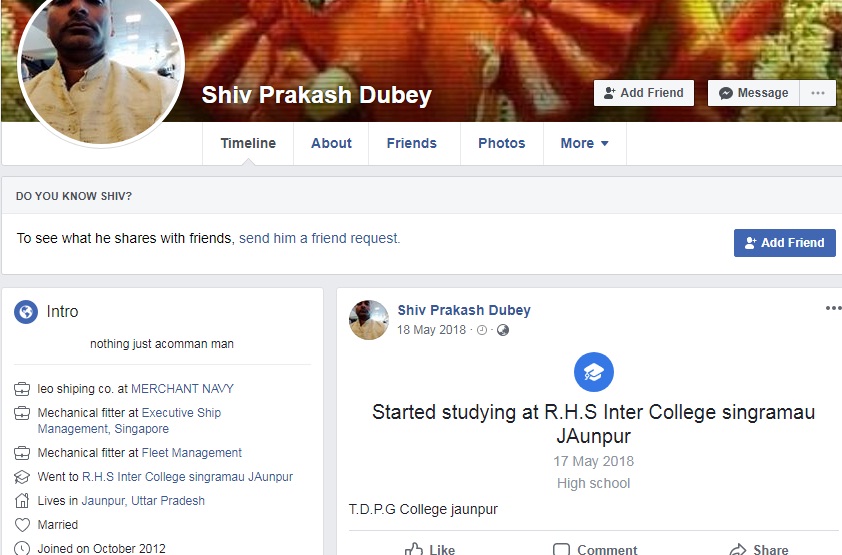842x555 pixels.
Task: Click the large profile picture
Action: (101, 65)
